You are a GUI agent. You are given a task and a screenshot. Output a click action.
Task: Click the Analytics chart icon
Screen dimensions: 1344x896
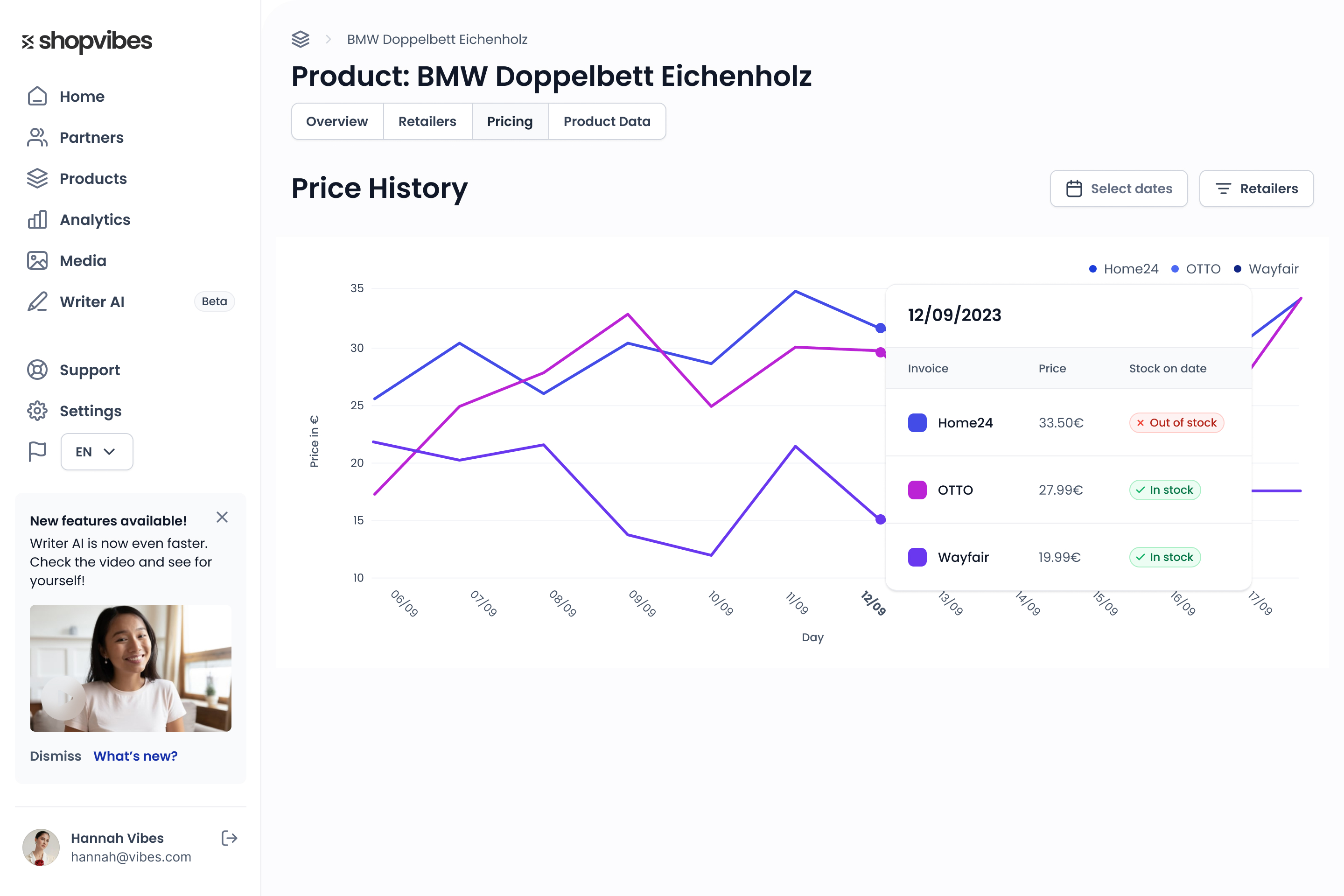pyautogui.click(x=37, y=219)
